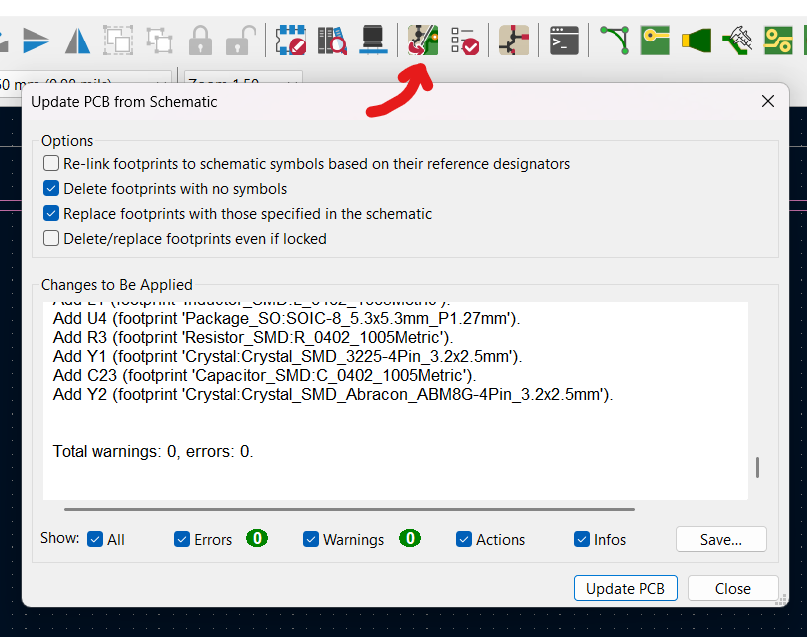This screenshot has width=807, height=637.
Task: Uncheck Delete footprints with no symbols
Action: (x=51, y=188)
